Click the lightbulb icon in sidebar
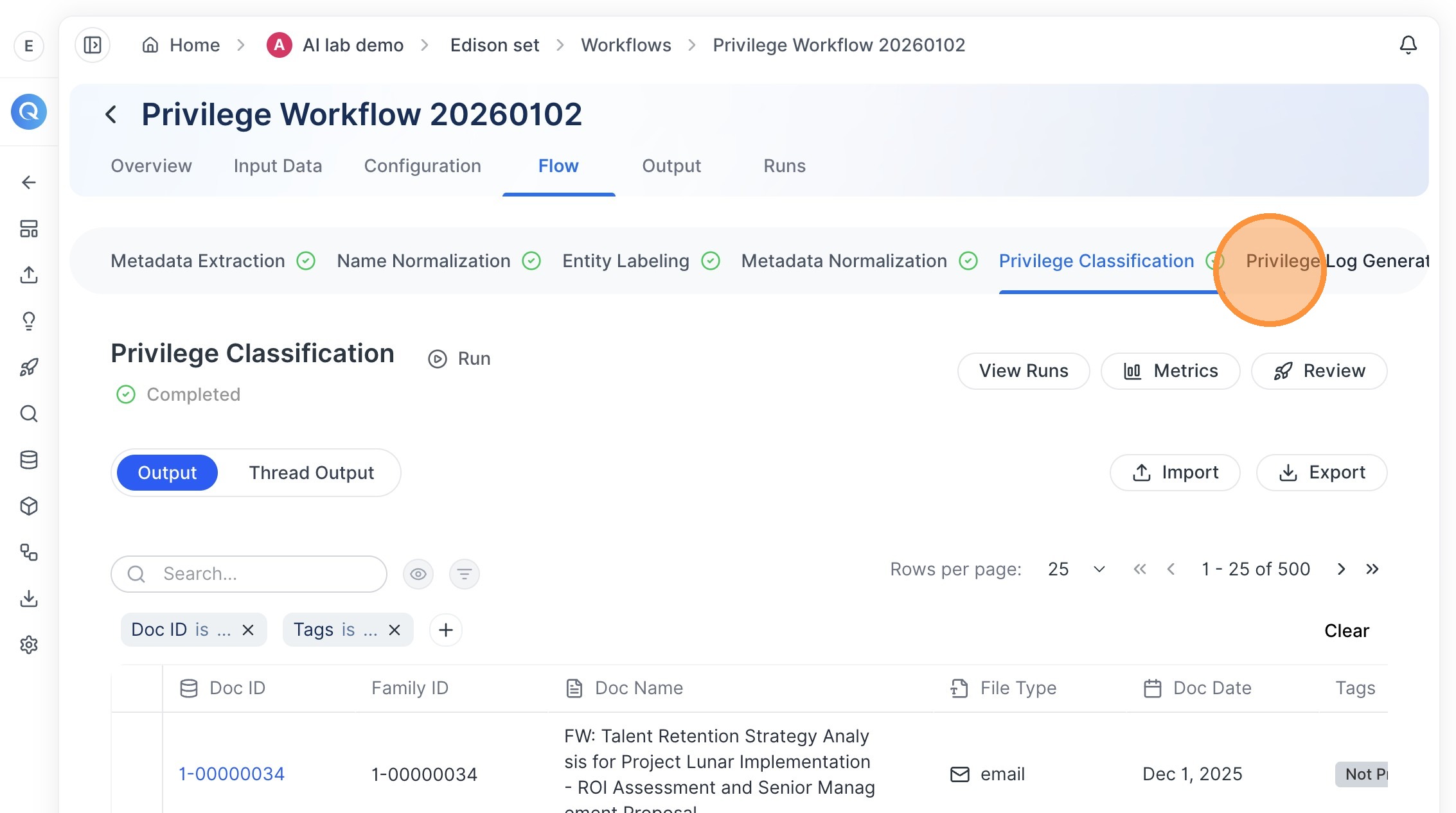This screenshot has width=1456, height=813. (x=29, y=321)
